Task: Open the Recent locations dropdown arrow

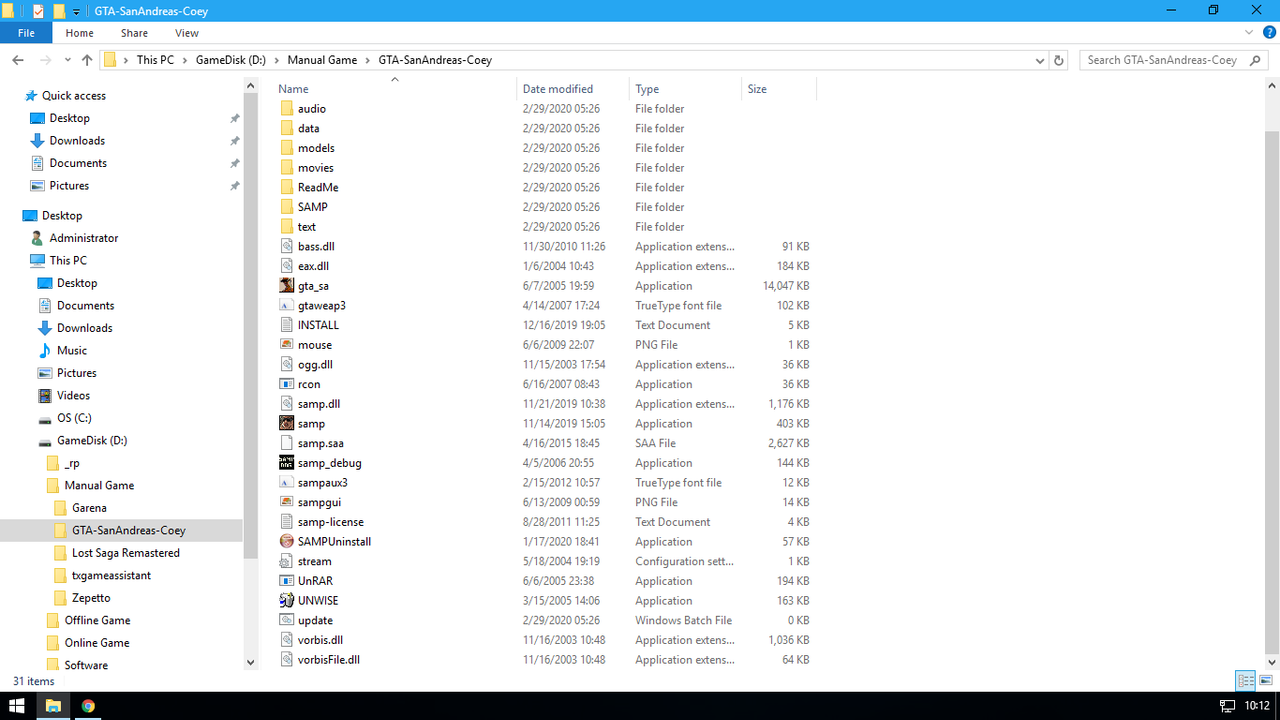Action: [67, 60]
